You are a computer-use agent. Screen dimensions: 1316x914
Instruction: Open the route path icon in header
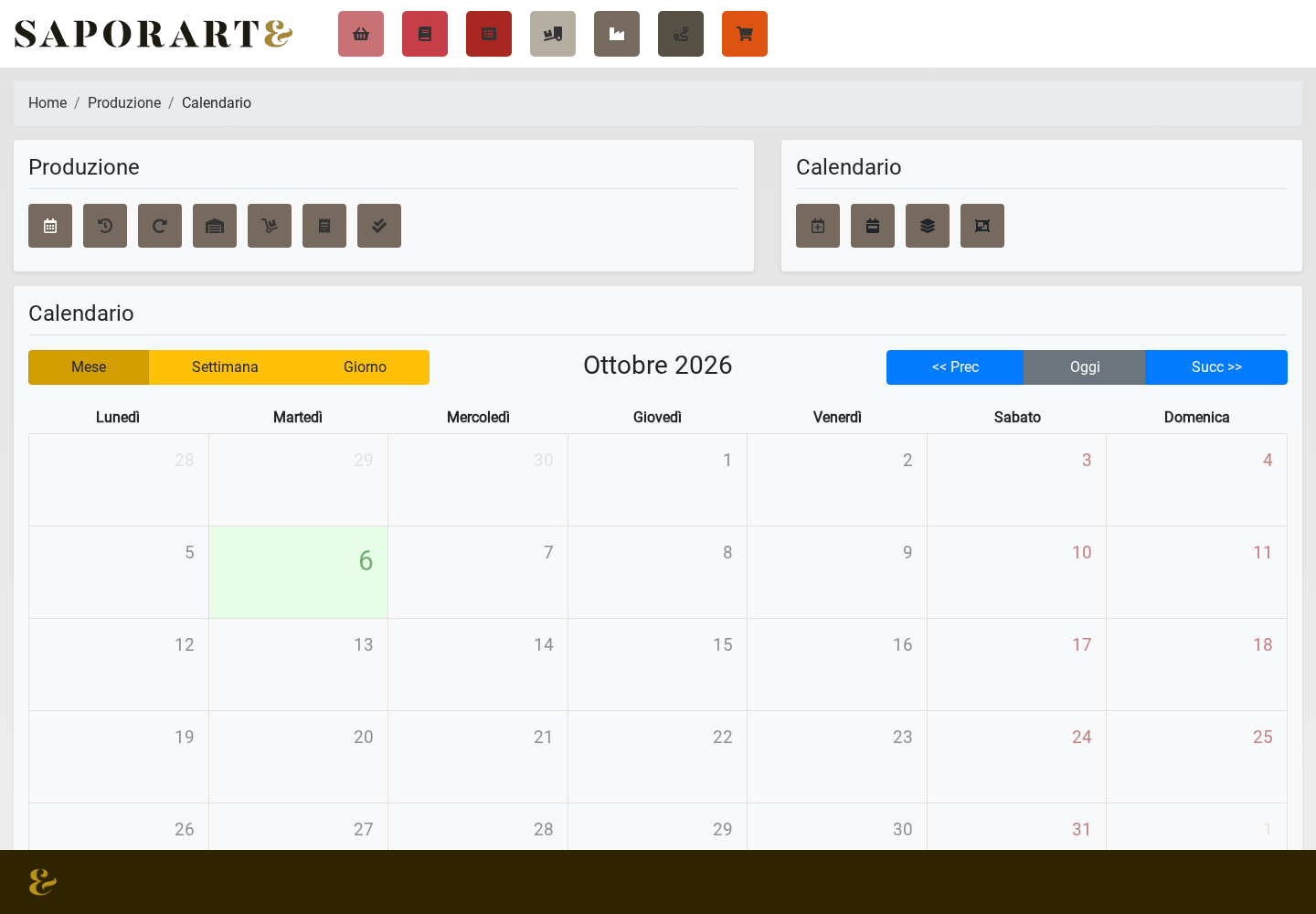pos(681,34)
